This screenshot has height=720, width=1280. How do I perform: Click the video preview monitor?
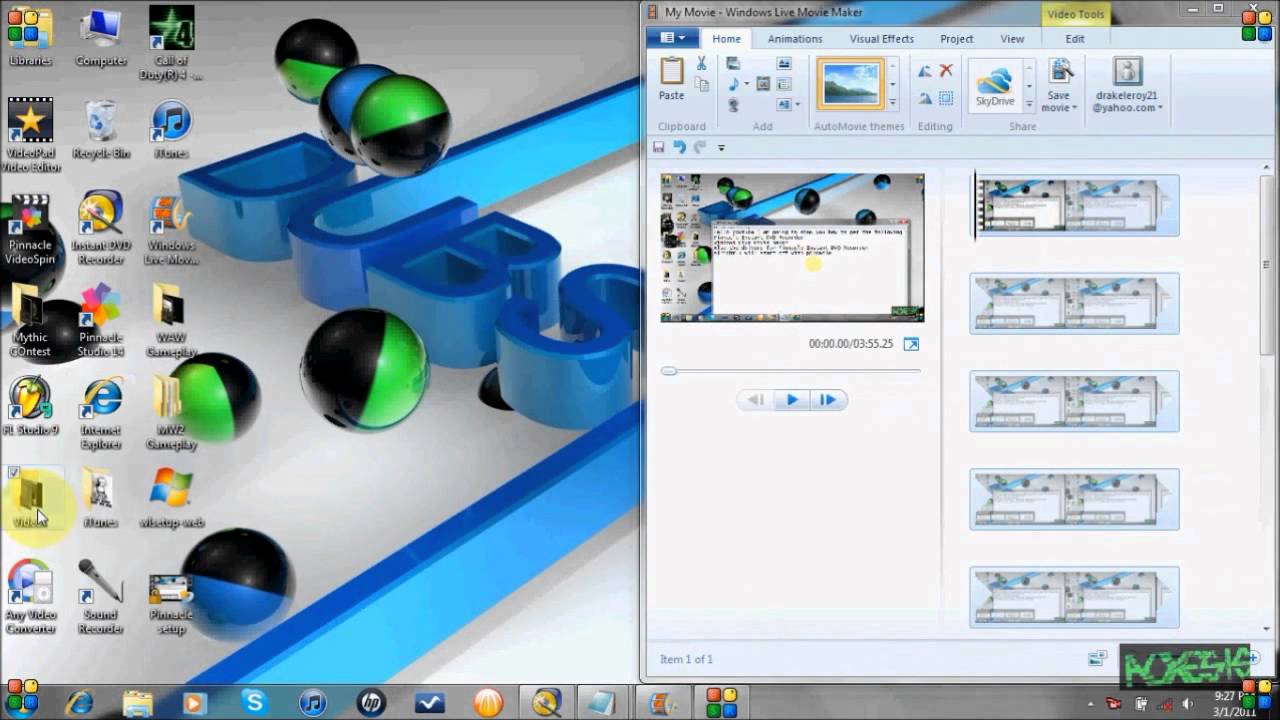(x=792, y=248)
